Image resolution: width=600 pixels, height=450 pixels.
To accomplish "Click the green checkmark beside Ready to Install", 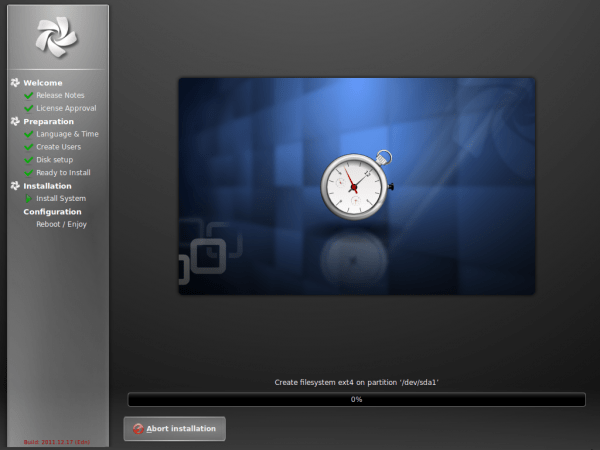I will coord(29,173).
